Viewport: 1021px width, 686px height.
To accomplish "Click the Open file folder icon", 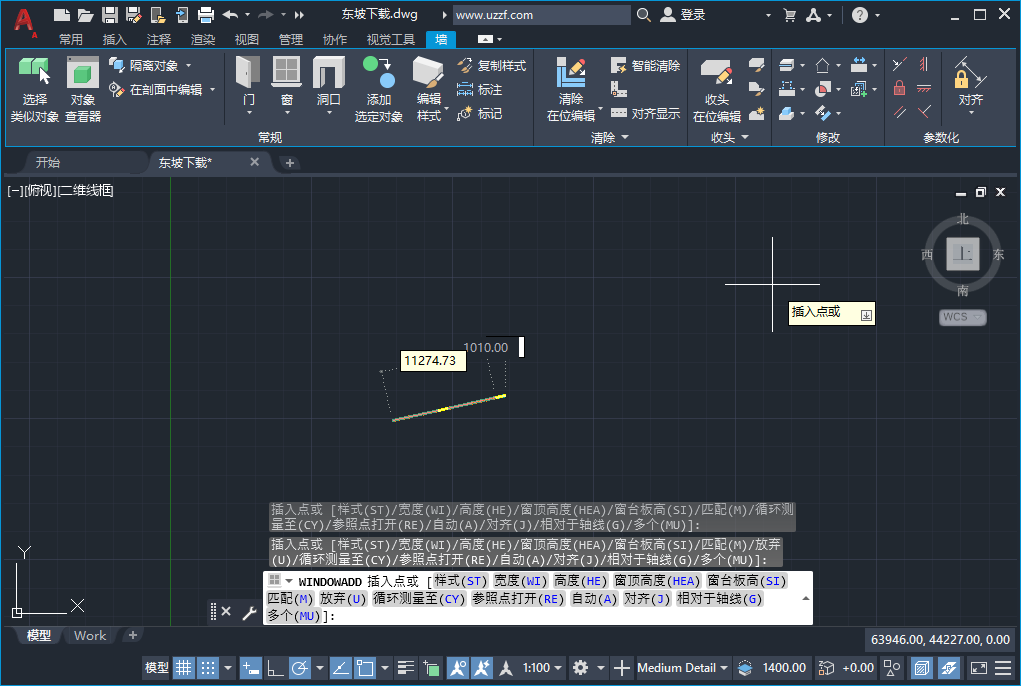I will click(x=85, y=15).
